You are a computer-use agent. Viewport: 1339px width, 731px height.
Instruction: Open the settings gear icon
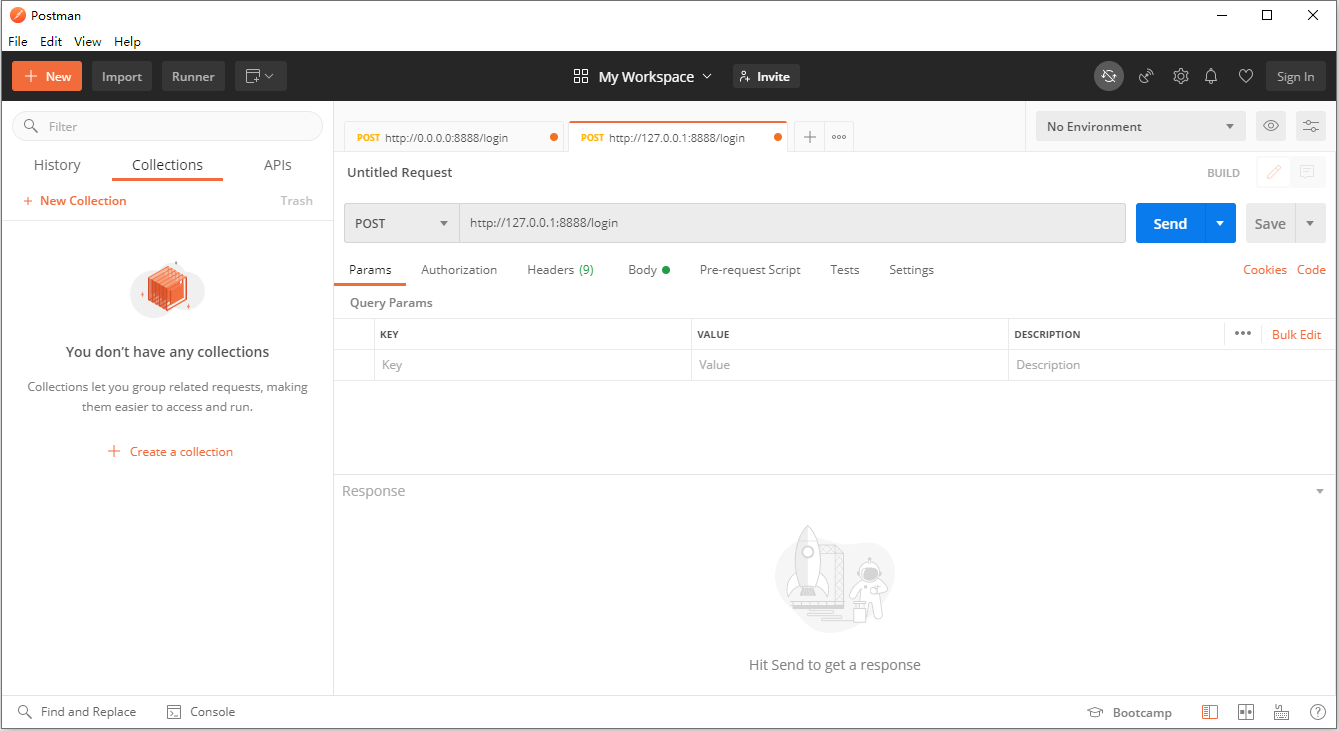[1181, 76]
